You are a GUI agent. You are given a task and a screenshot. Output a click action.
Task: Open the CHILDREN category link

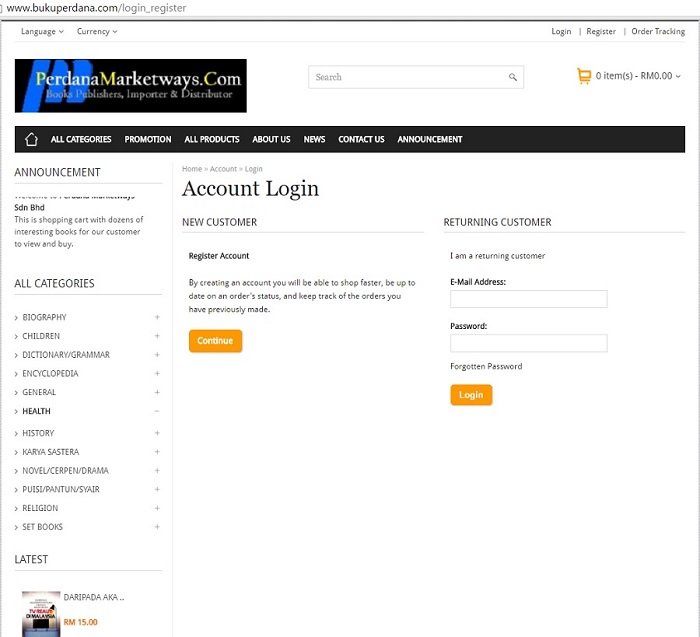click(41, 336)
